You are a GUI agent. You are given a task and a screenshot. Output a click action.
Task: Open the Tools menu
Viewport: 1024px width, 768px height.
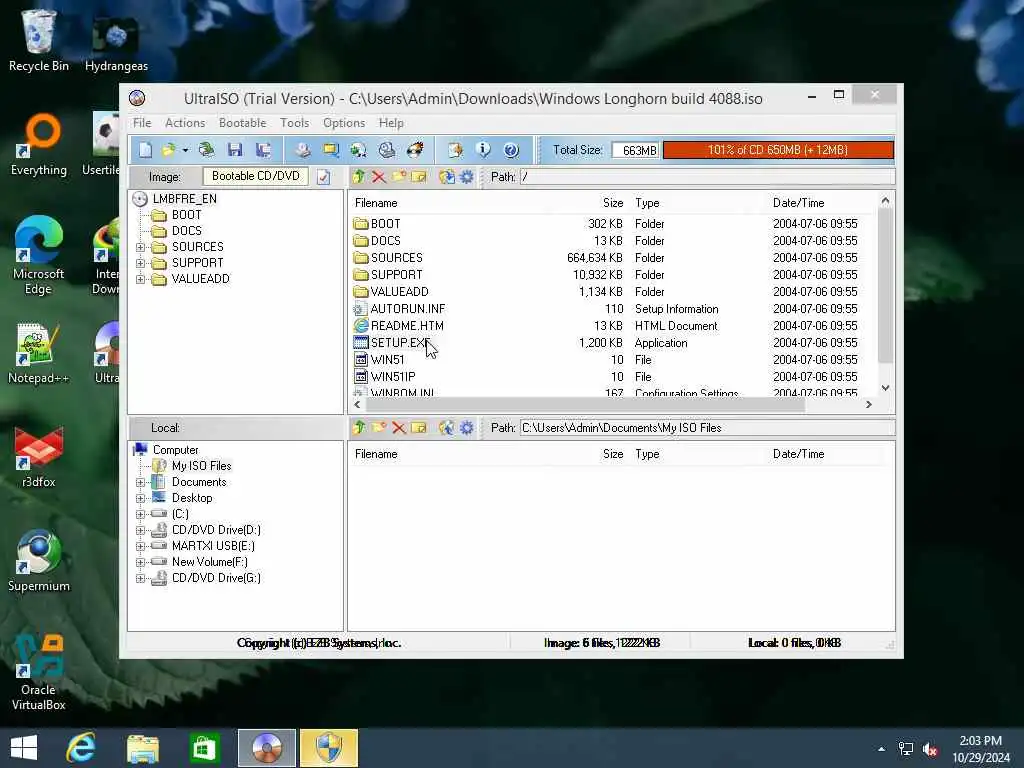[x=295, y=123]
